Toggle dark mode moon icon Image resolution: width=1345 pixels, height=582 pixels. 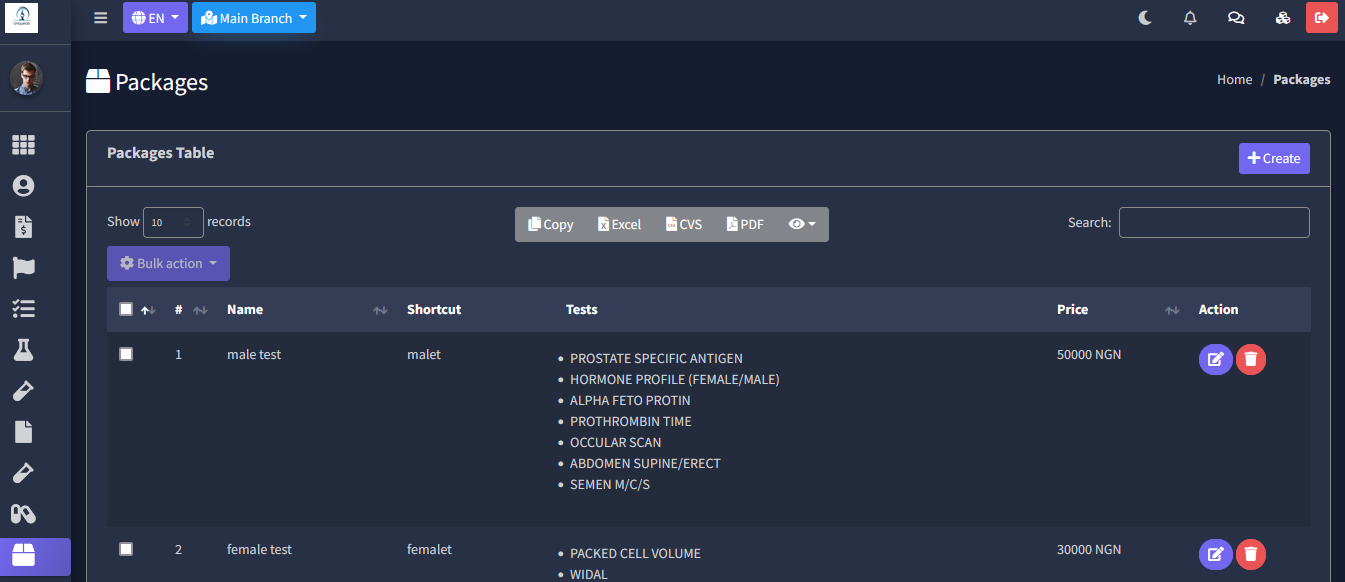(x=1146, y=18)
